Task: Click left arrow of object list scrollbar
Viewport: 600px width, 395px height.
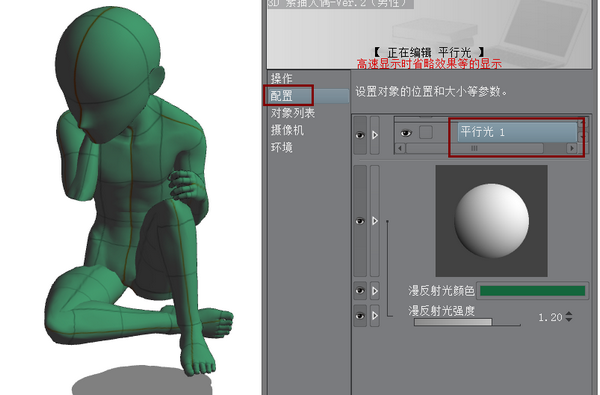Action: coord(400,148)
